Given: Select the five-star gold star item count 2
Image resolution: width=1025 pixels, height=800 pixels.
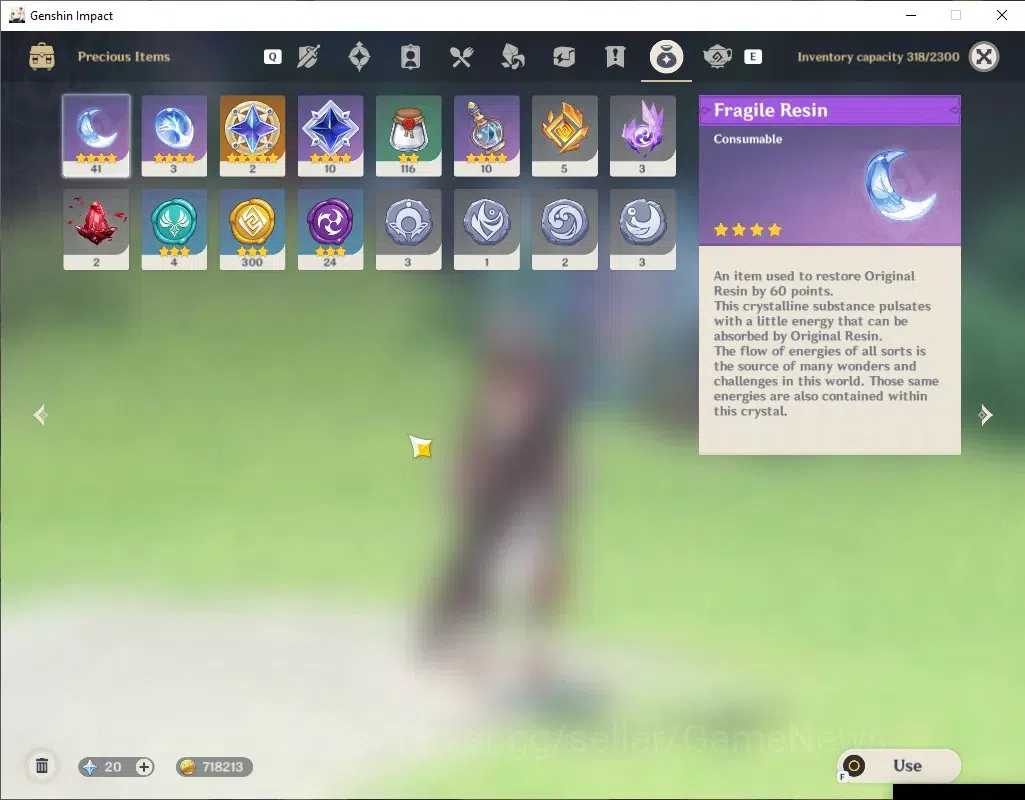Looking at the screenshot, I should pos(252,136).
